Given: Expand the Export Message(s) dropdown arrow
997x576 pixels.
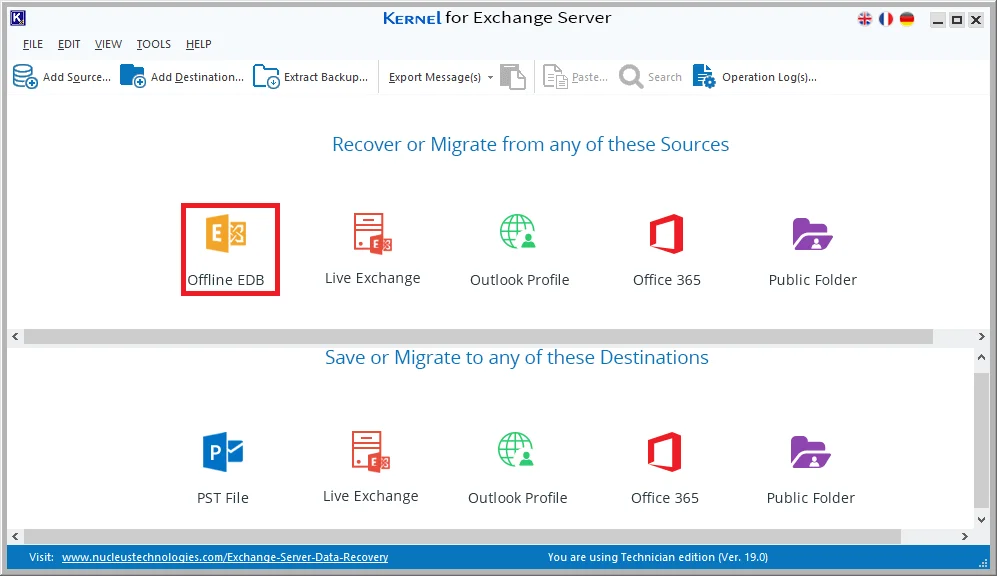Looking at the screenshot, I should point(490,76).
